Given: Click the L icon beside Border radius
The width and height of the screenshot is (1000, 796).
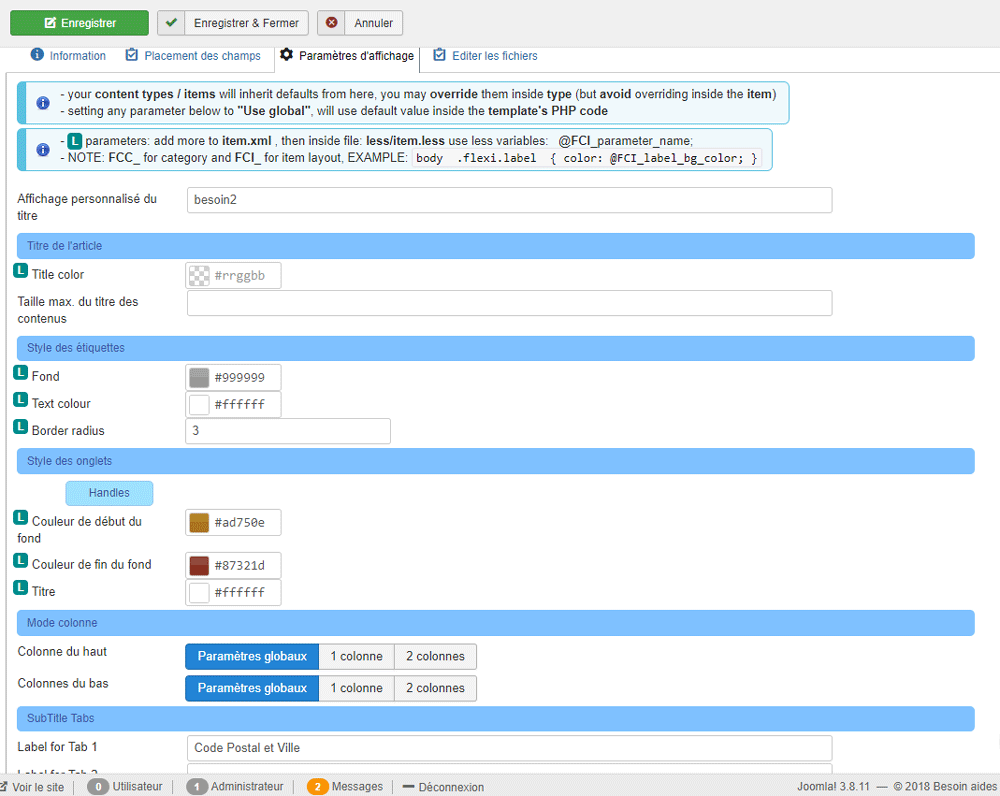Looking at the screenshot, I should tap(20, 427).
